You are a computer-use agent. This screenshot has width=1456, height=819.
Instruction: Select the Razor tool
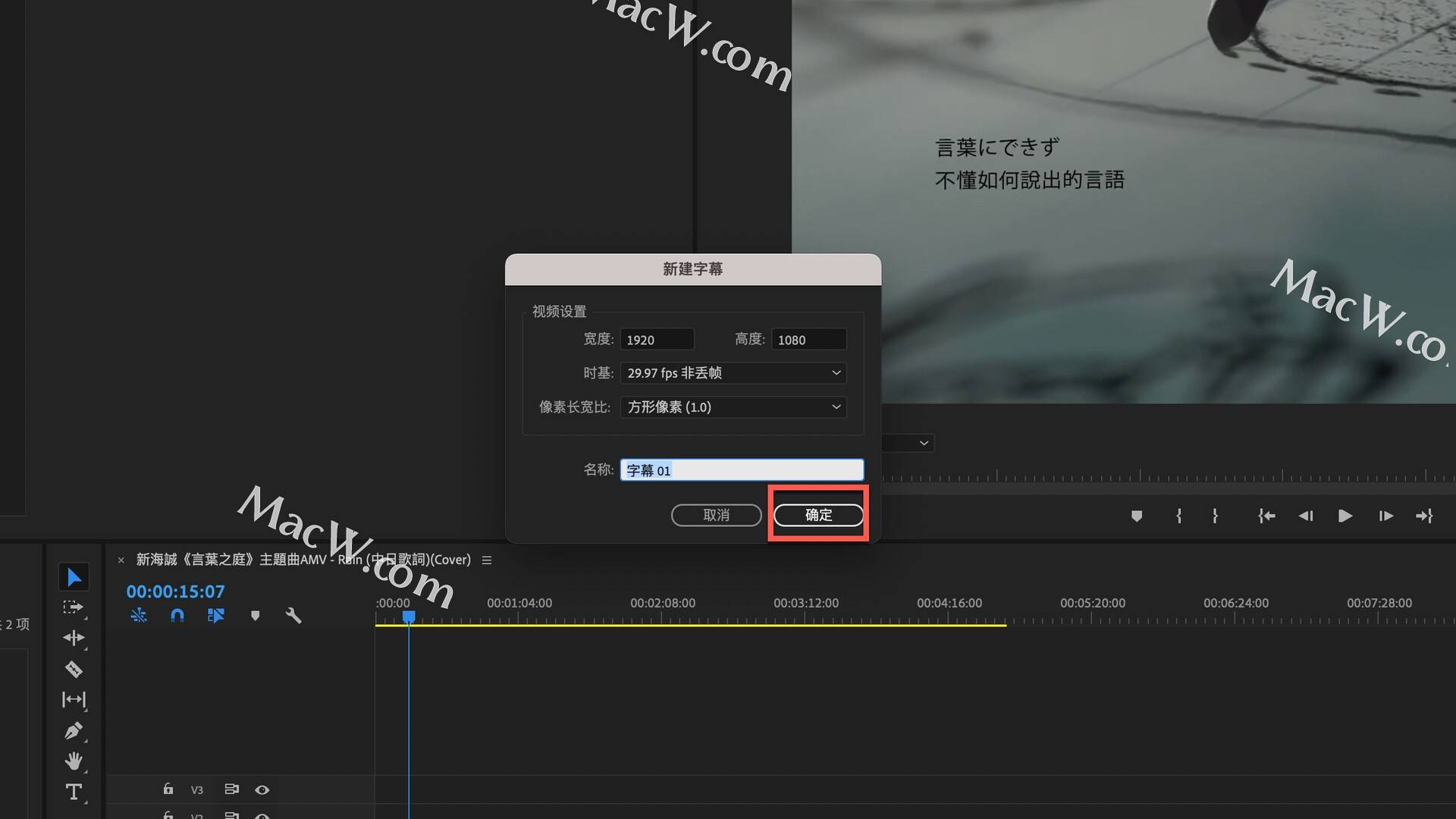point(74,669)
